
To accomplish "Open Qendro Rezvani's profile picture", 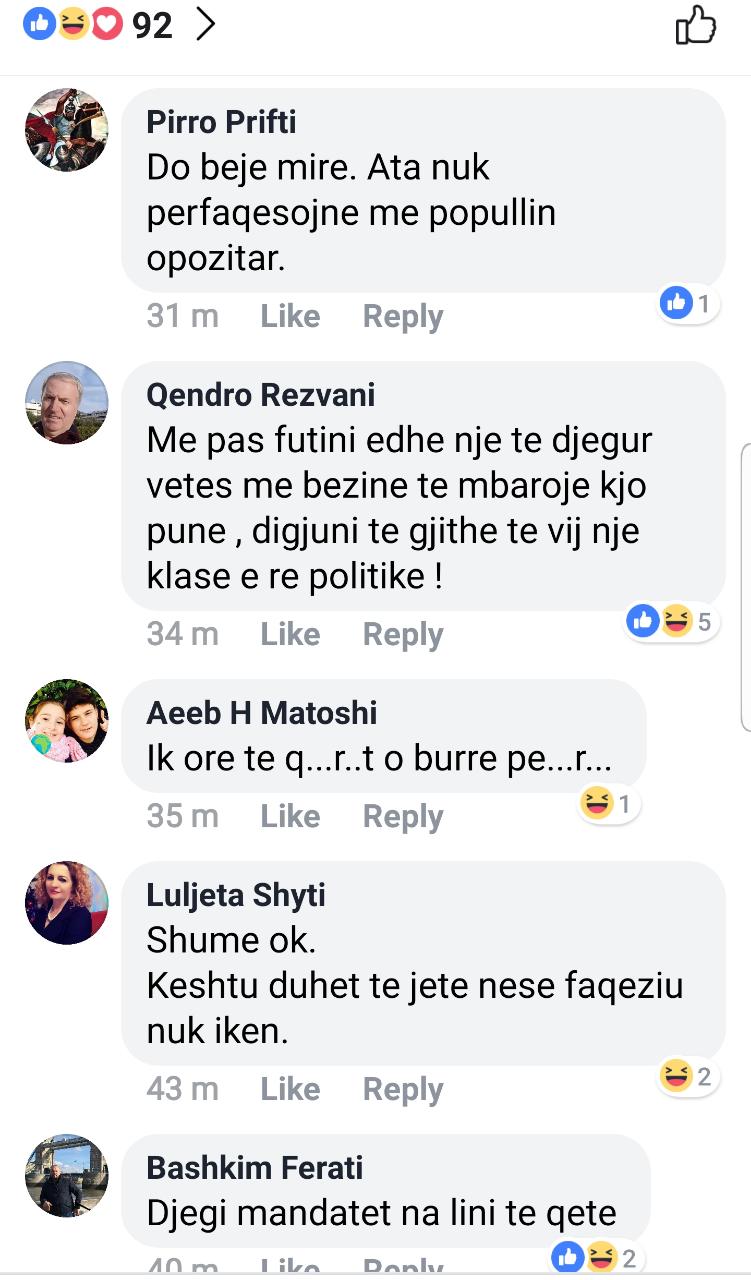I will [x=66, y=402].
